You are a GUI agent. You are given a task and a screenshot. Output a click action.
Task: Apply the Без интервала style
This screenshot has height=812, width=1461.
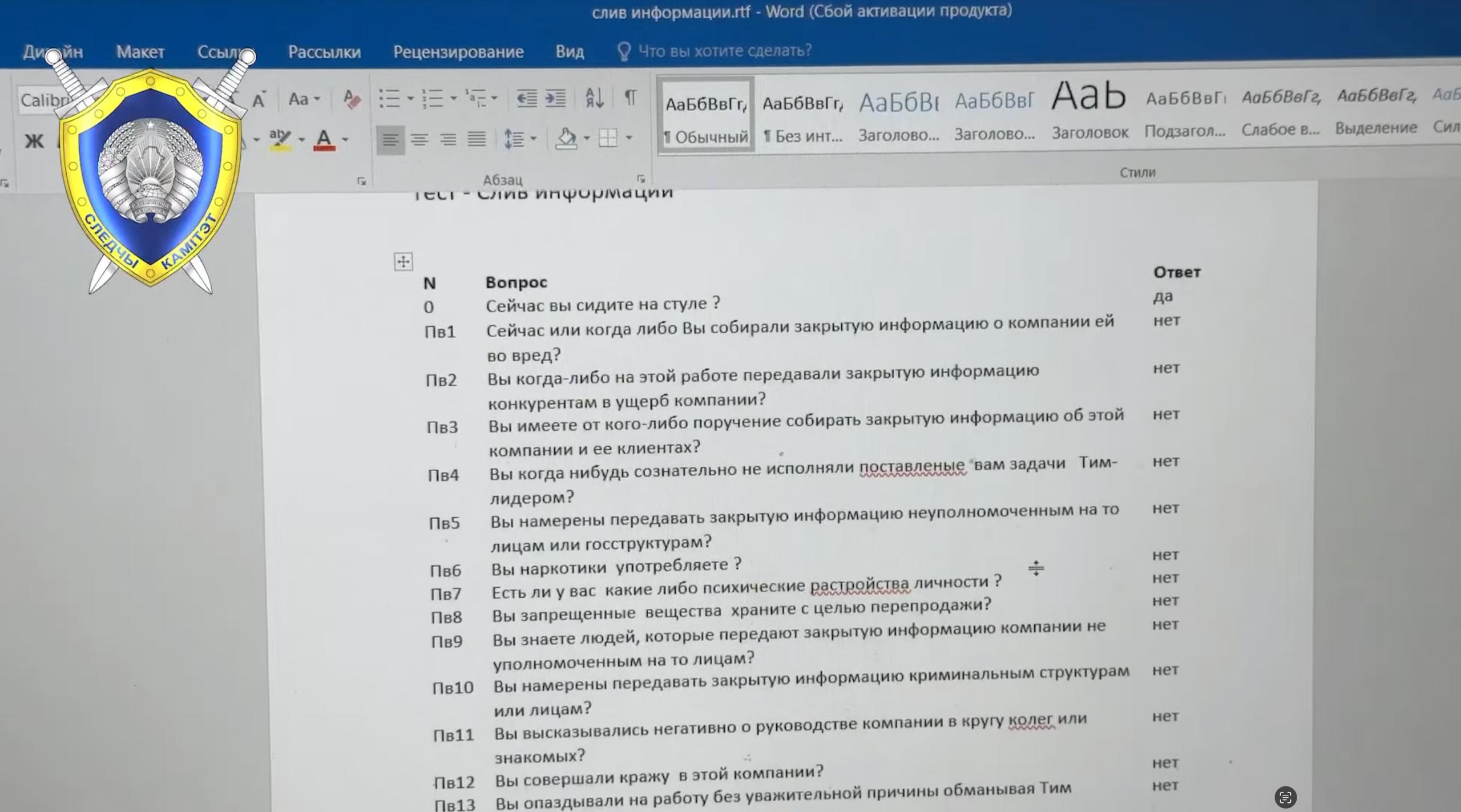[802, 117]
